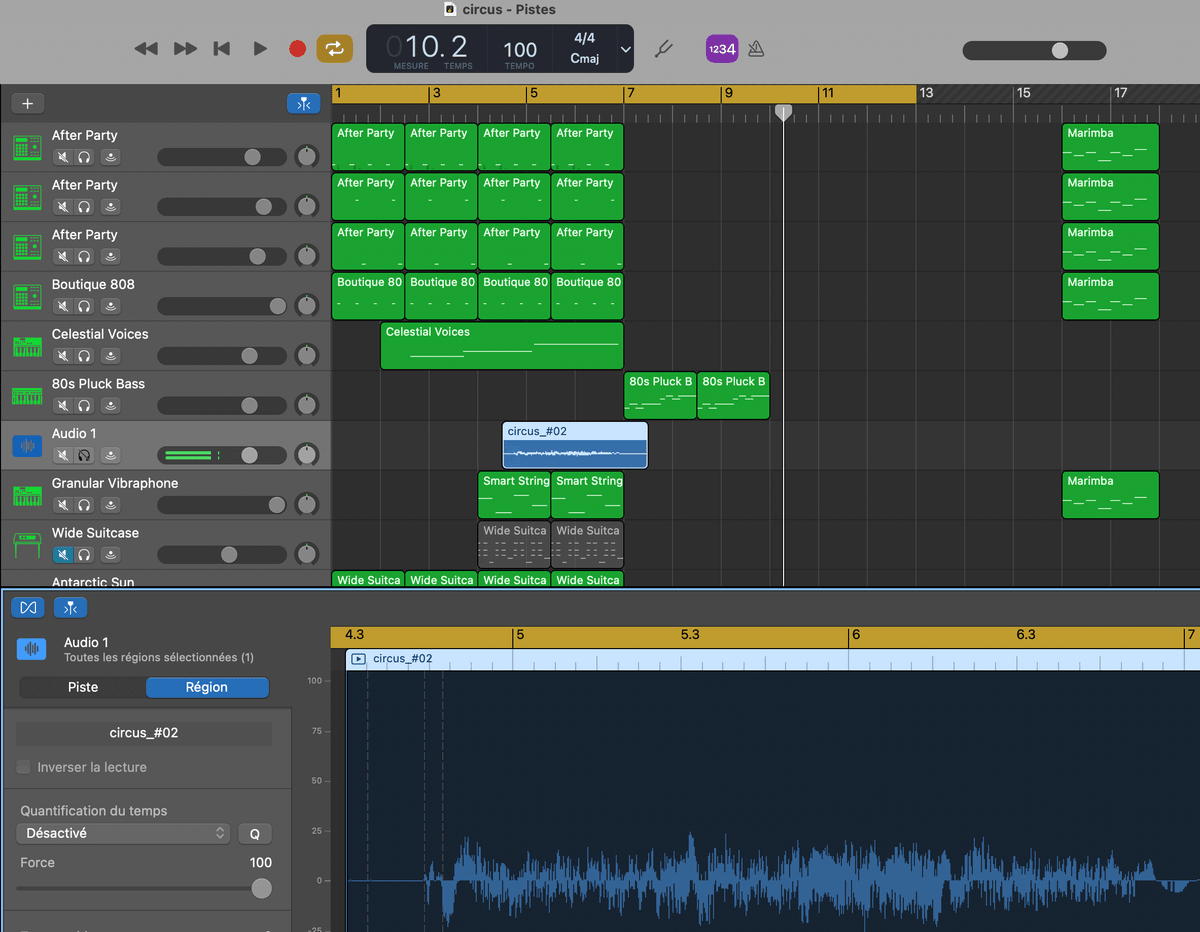Click the Force slider handle
Screen dimensions: 1200x932
coord(261,888)
